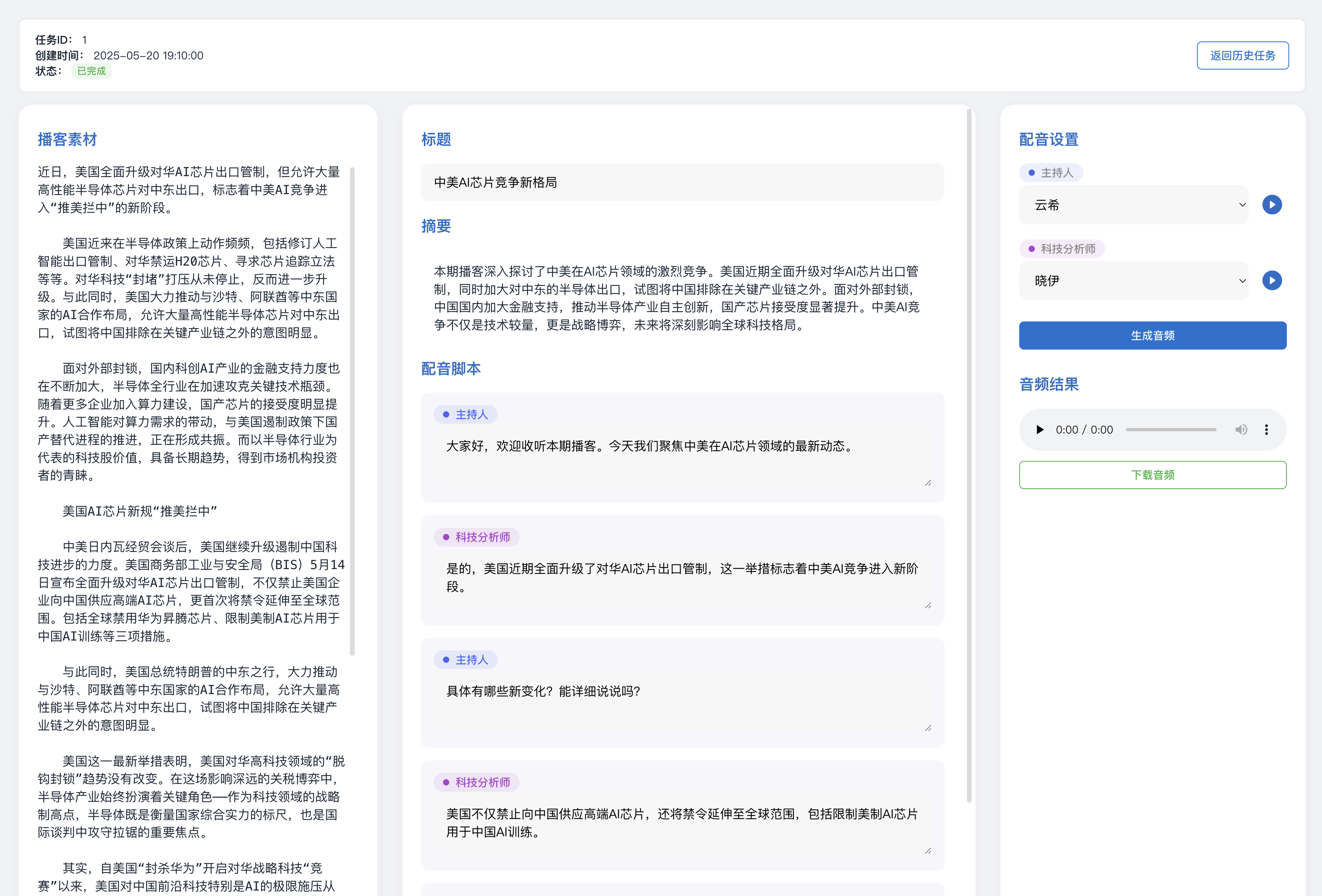The height and width of the screenshot is (896, 1322).
Task: Edit the title field 中美AI芯片竞争新格局
Action: [x=682, y=182]
